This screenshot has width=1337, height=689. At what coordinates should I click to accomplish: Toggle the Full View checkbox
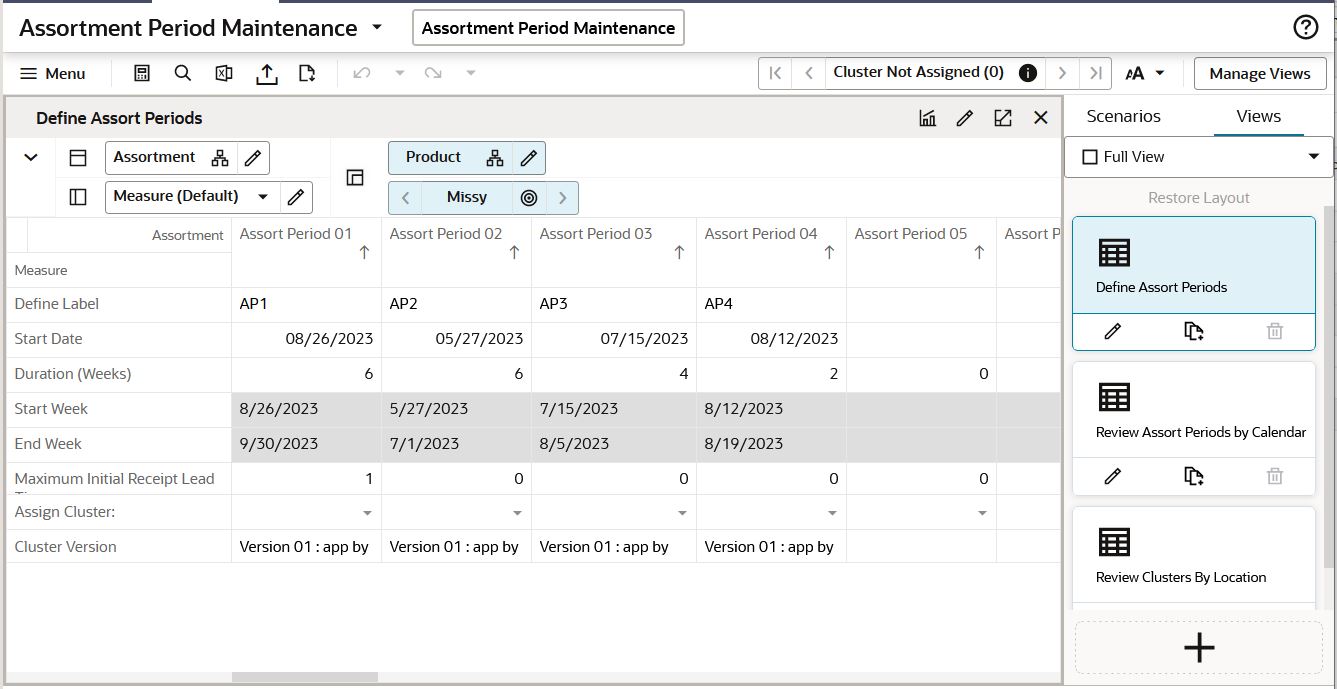1090,157
